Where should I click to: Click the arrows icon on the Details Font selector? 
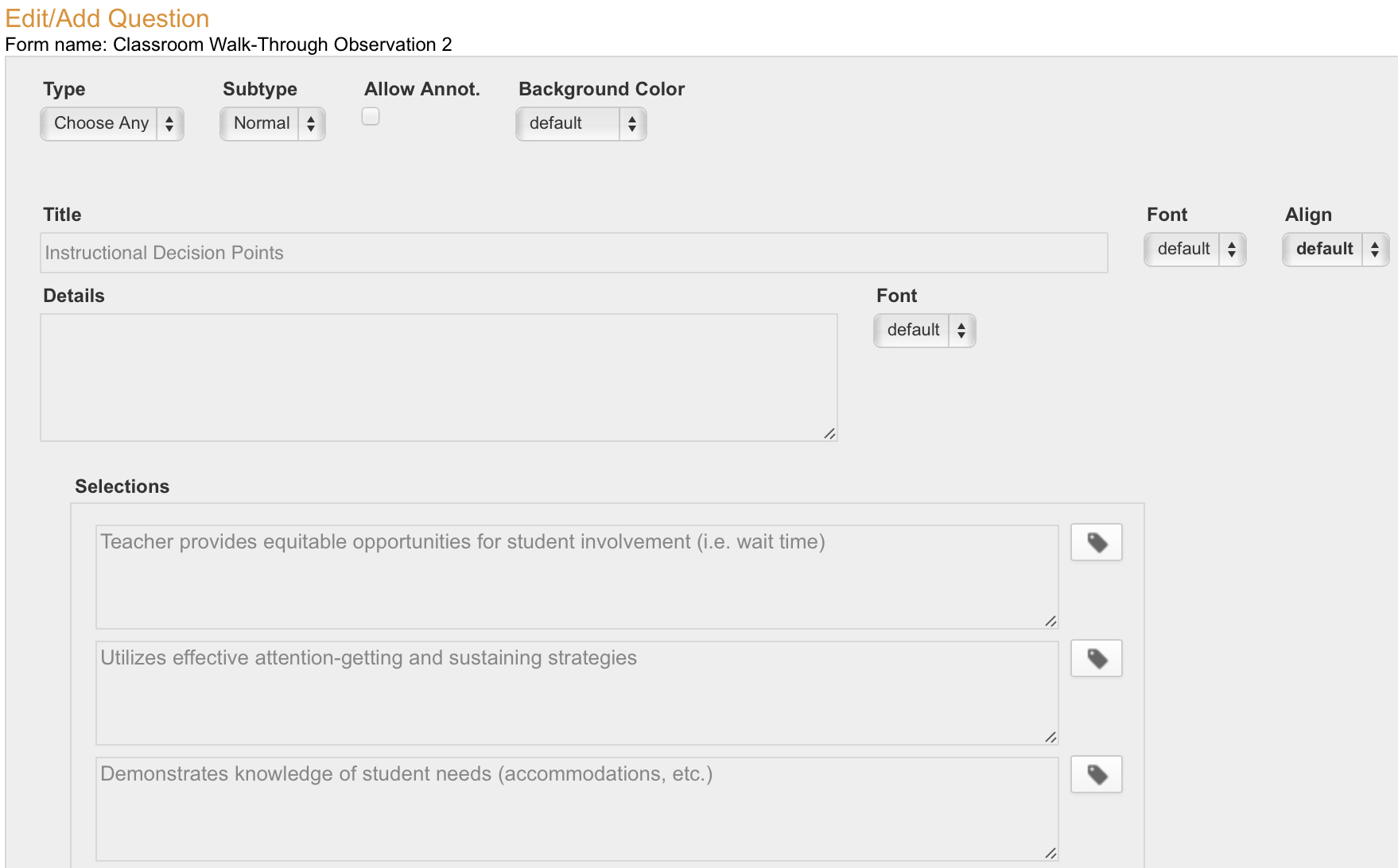(x=961, y=331)
